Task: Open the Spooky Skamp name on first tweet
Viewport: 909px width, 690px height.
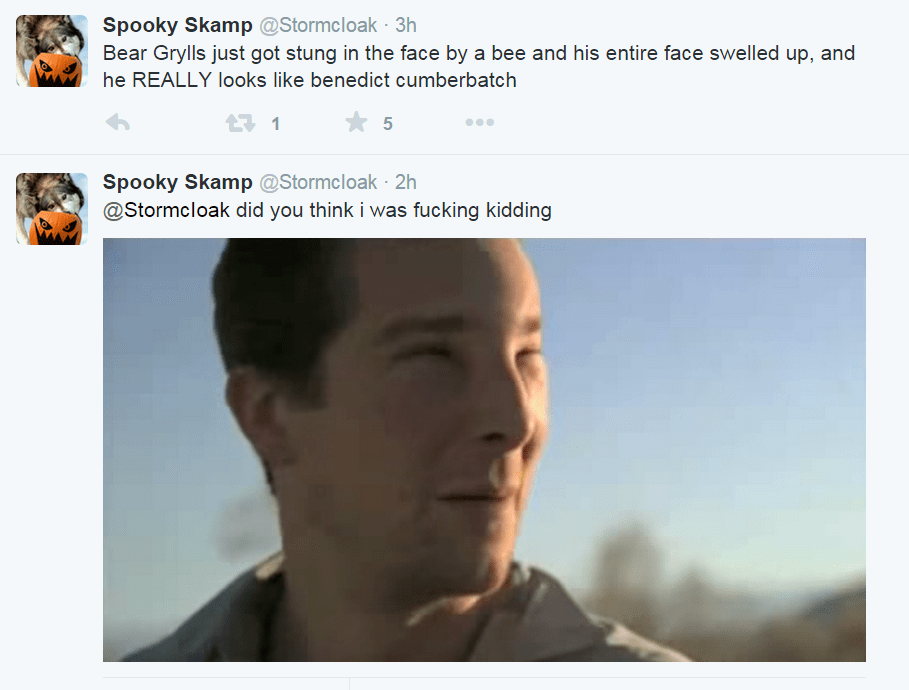Action: (177, 25)
